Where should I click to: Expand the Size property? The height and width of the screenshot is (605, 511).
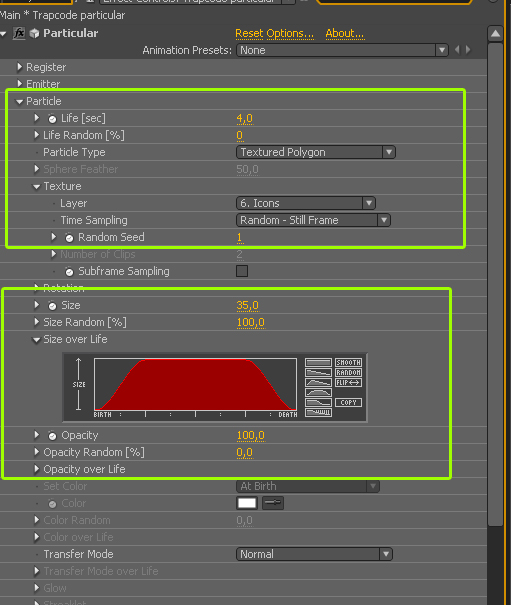pos(37,305)
